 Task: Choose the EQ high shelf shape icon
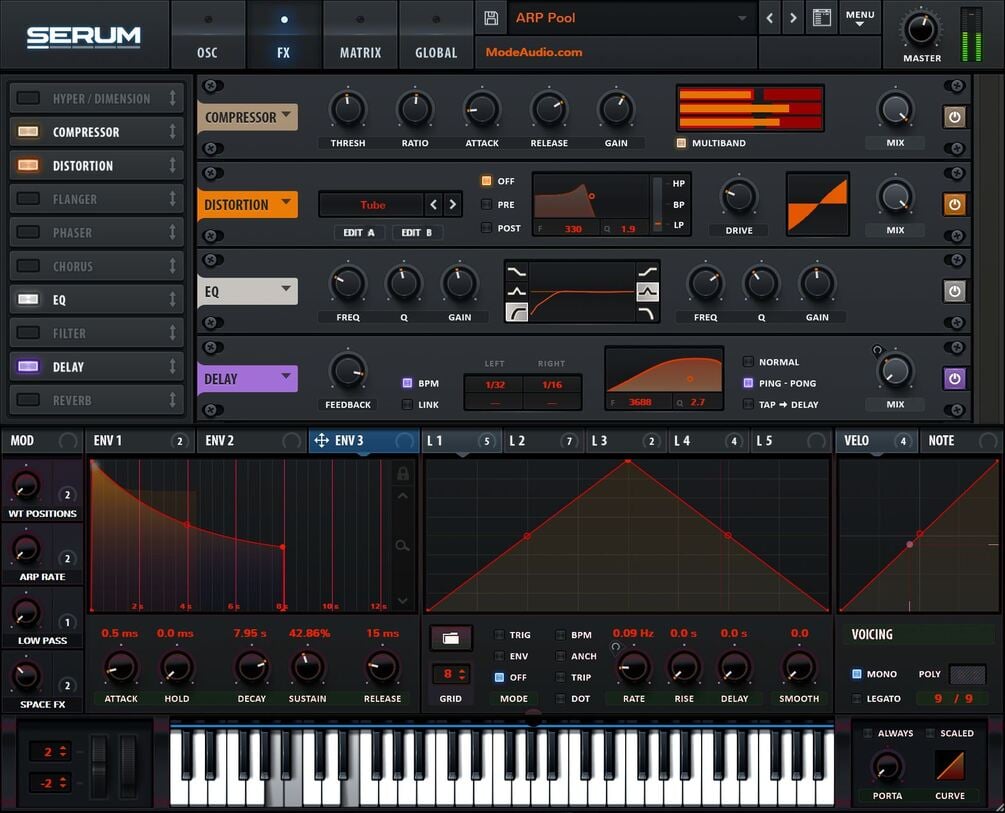[647, 272]
